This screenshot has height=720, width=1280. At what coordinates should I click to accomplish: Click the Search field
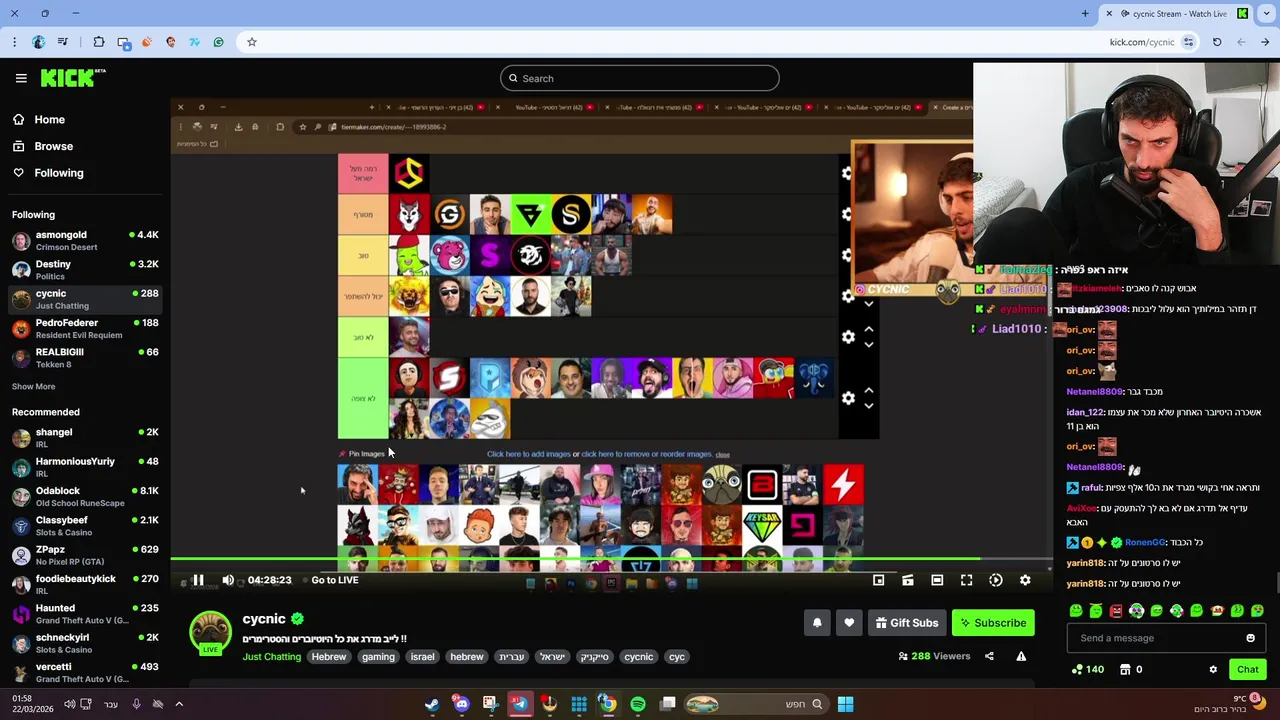coord(640,78)
